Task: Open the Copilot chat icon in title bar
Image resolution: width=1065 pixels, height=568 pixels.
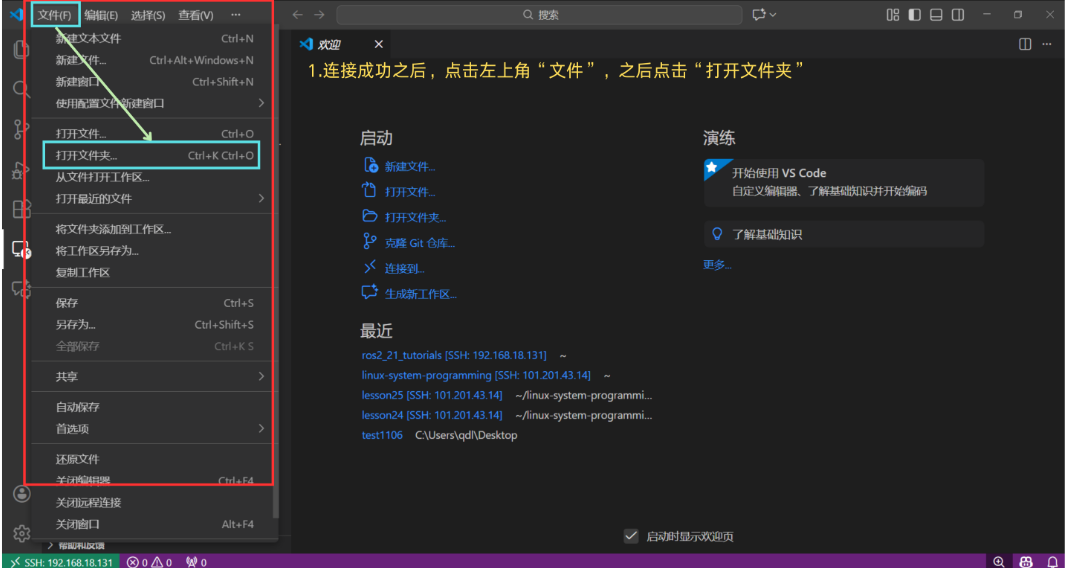Action: [759, 14]
